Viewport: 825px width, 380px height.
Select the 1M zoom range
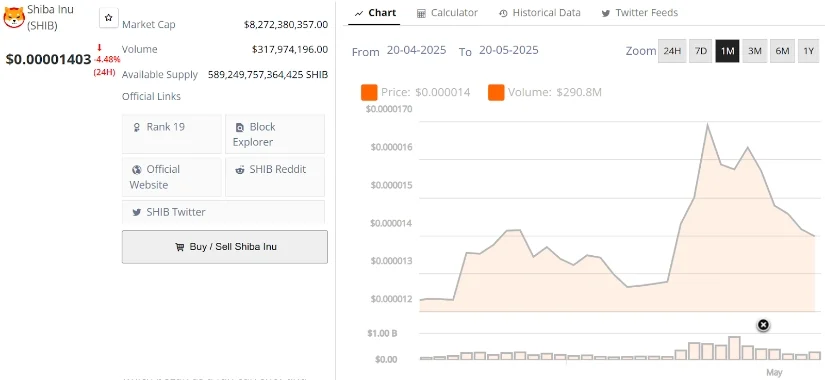point(727,51)
